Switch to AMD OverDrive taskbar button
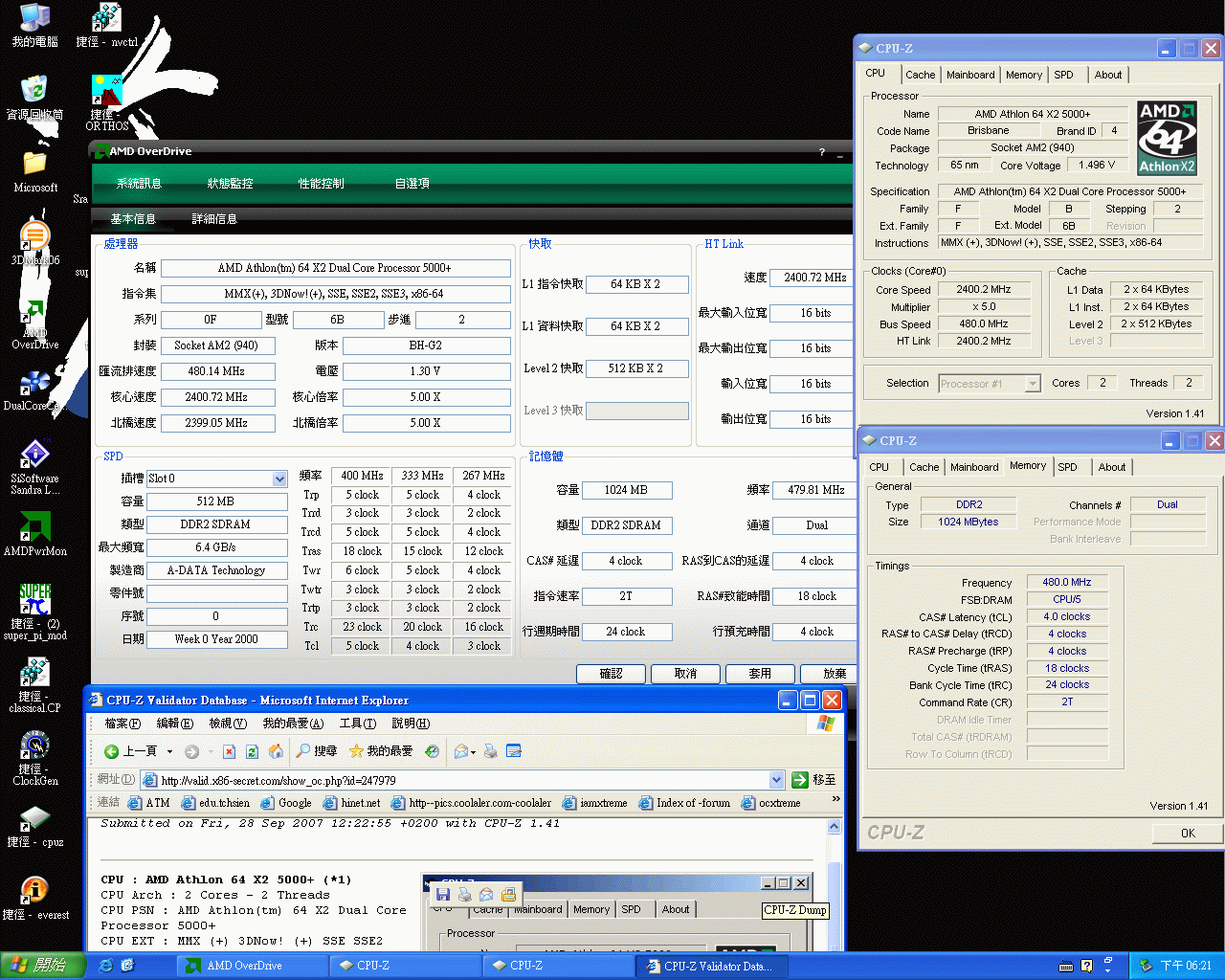1225x980 pixels. click(252, 966)
